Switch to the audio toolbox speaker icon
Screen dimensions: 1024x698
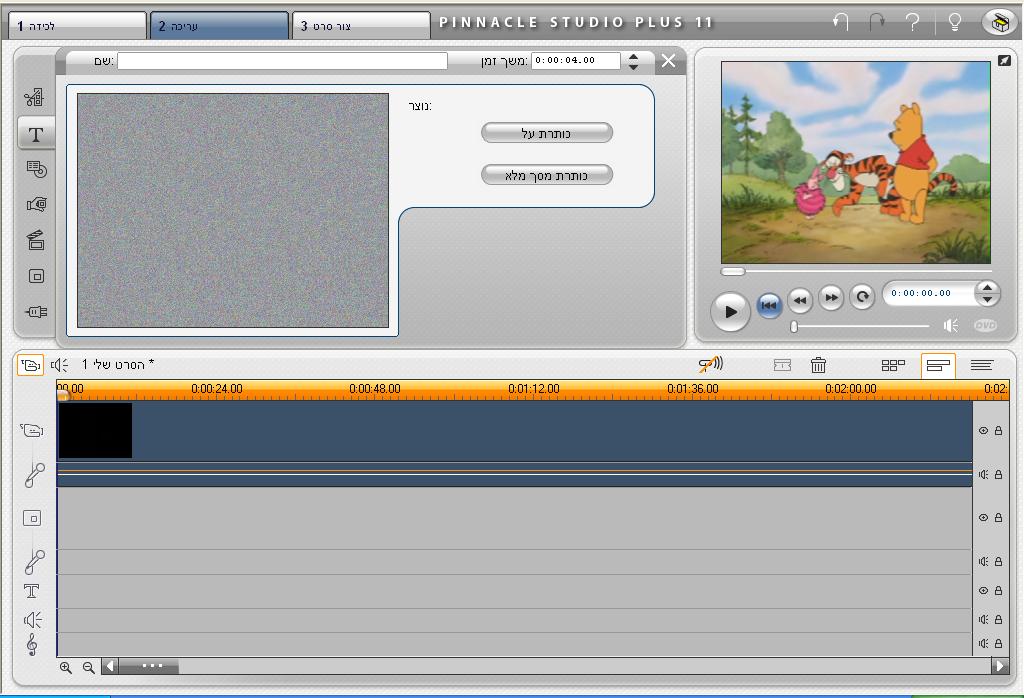pyautogui.click(x=59, y=365)
